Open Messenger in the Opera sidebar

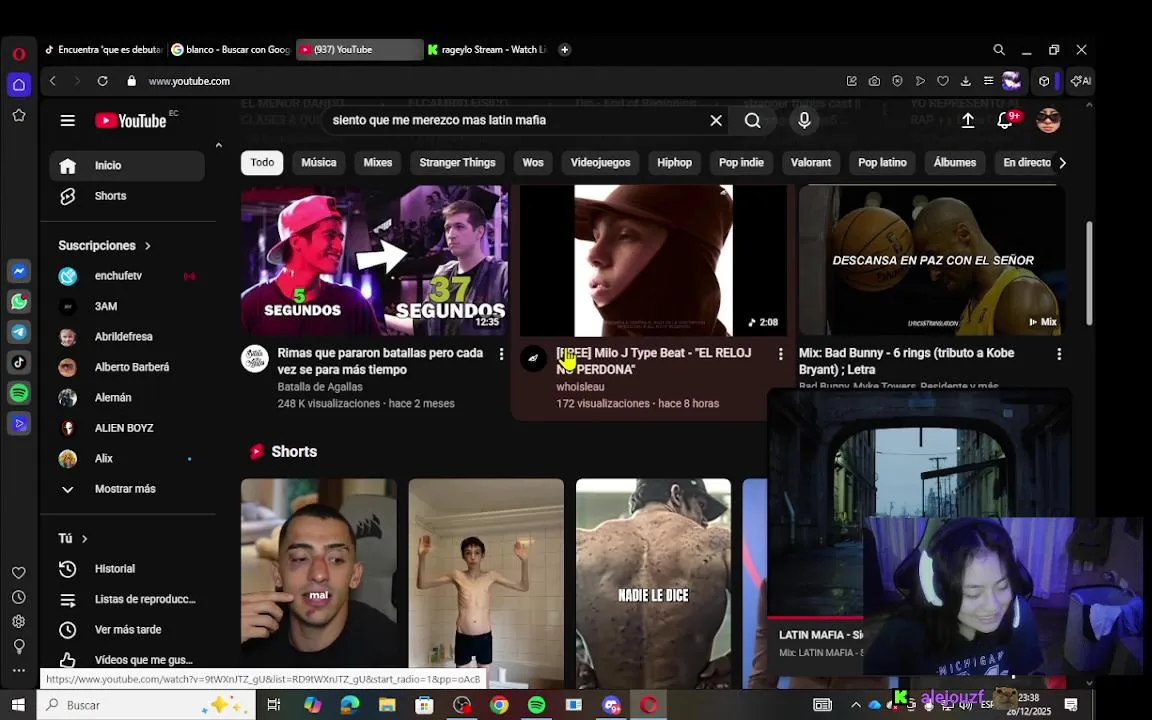point(19,271)
